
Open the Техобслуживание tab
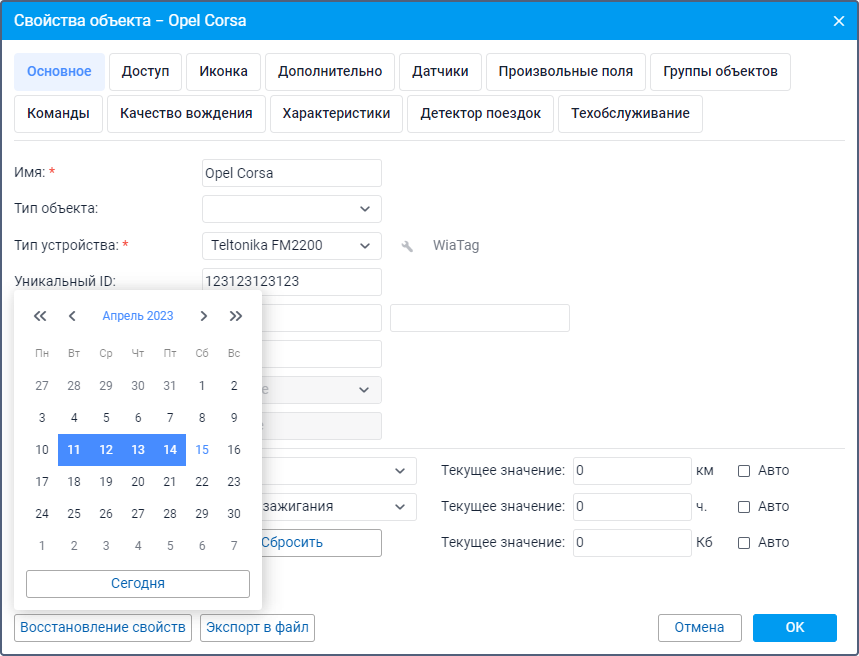(630, 114)
